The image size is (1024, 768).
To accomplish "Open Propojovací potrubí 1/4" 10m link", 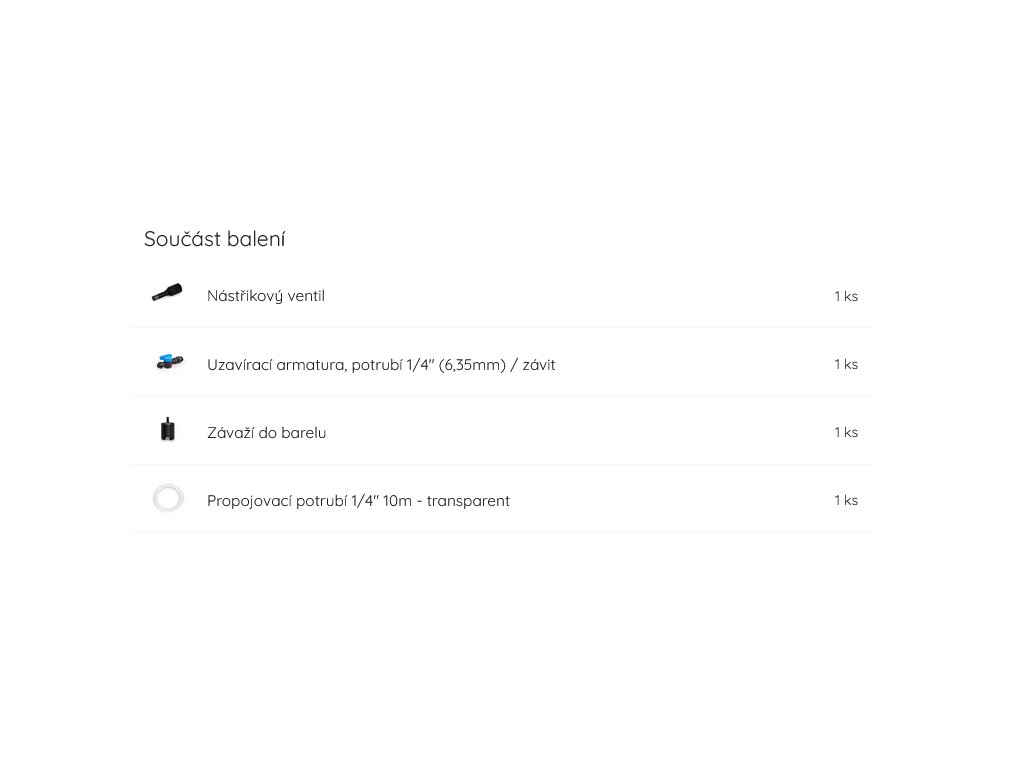I will tap(358, 501).
